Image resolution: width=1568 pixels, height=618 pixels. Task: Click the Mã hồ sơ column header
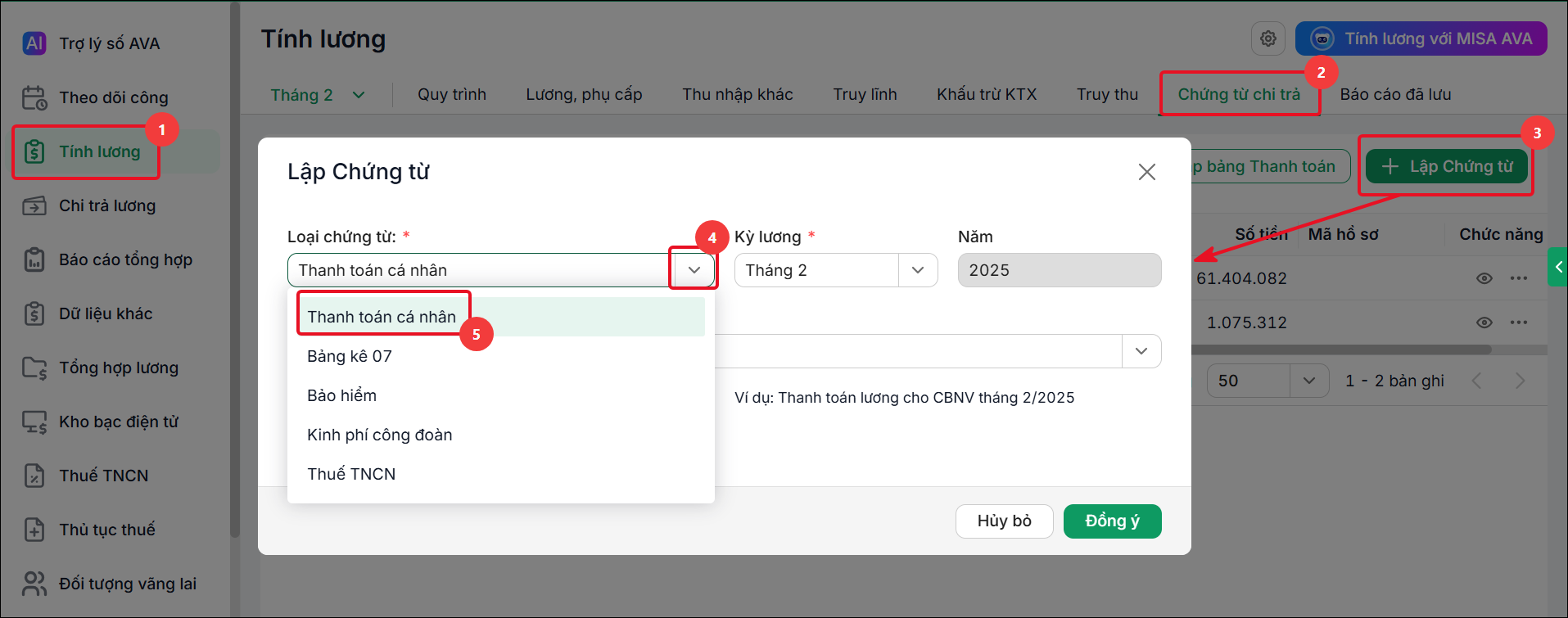tap(1343, 235)
